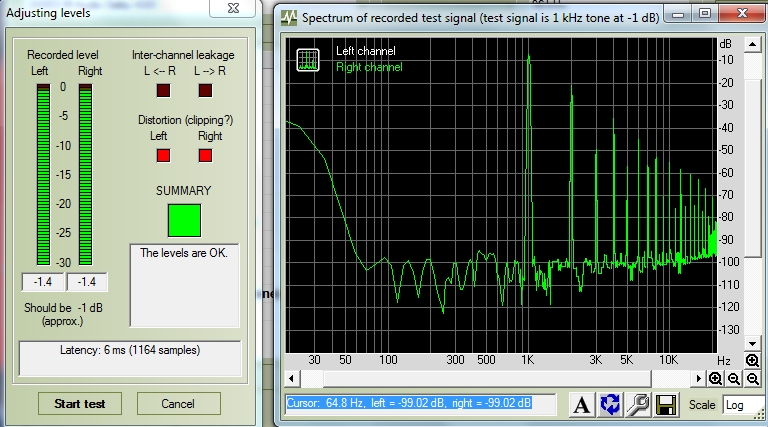Screen dimensions: 768x427
Task: Click the horizontal scrollbar right arrow
Action: tap(701, 379)
